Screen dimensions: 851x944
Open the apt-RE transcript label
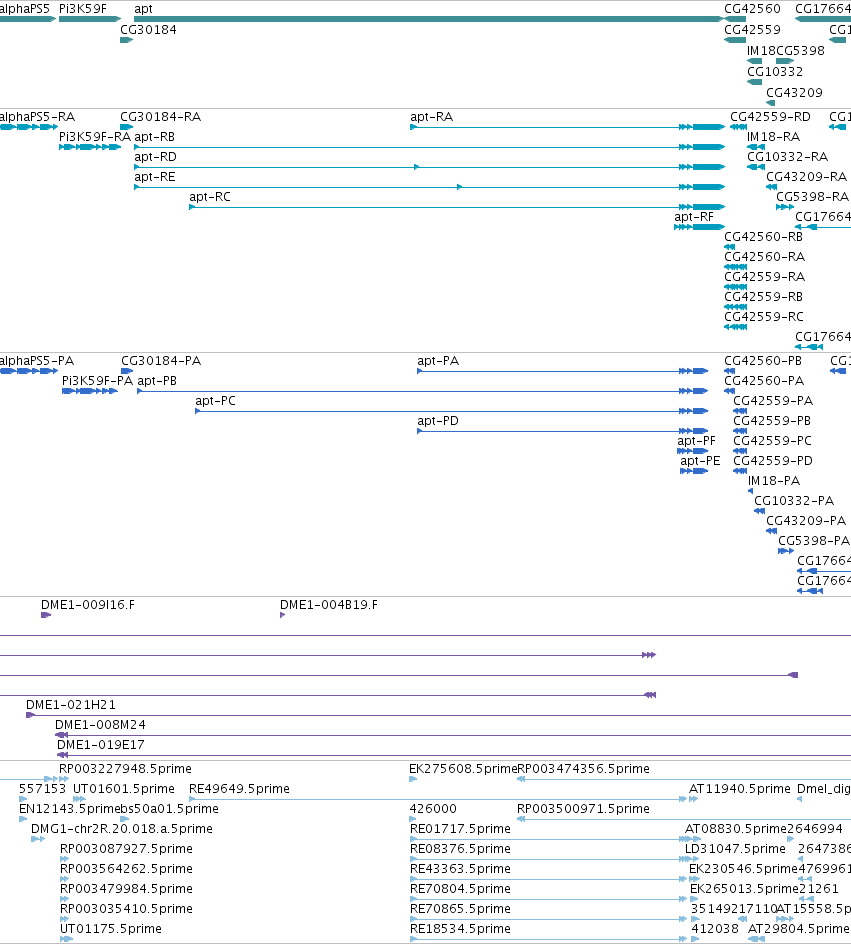coord(155,176)
